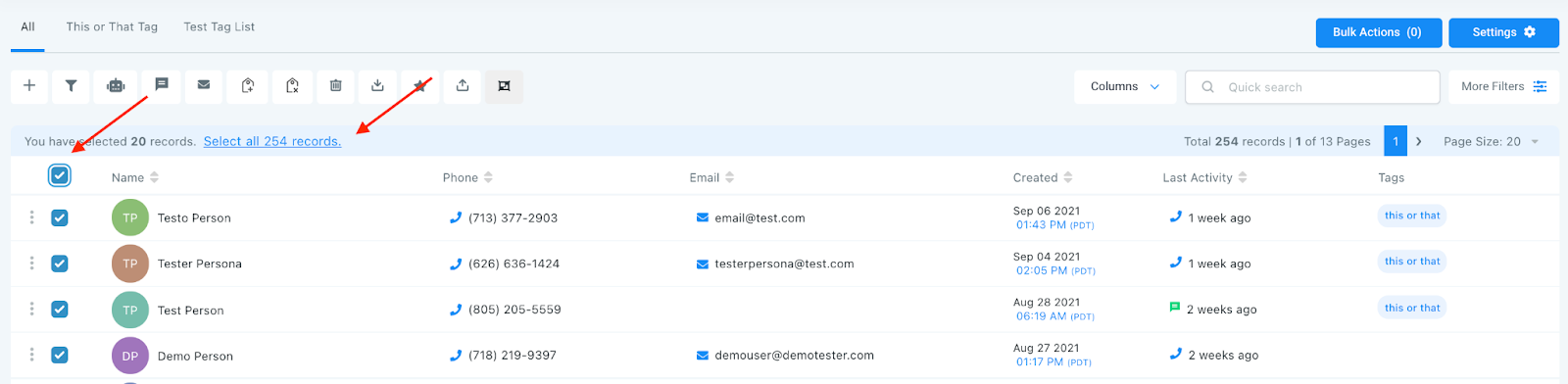Focus the Quick search input field

point(1312,87)
